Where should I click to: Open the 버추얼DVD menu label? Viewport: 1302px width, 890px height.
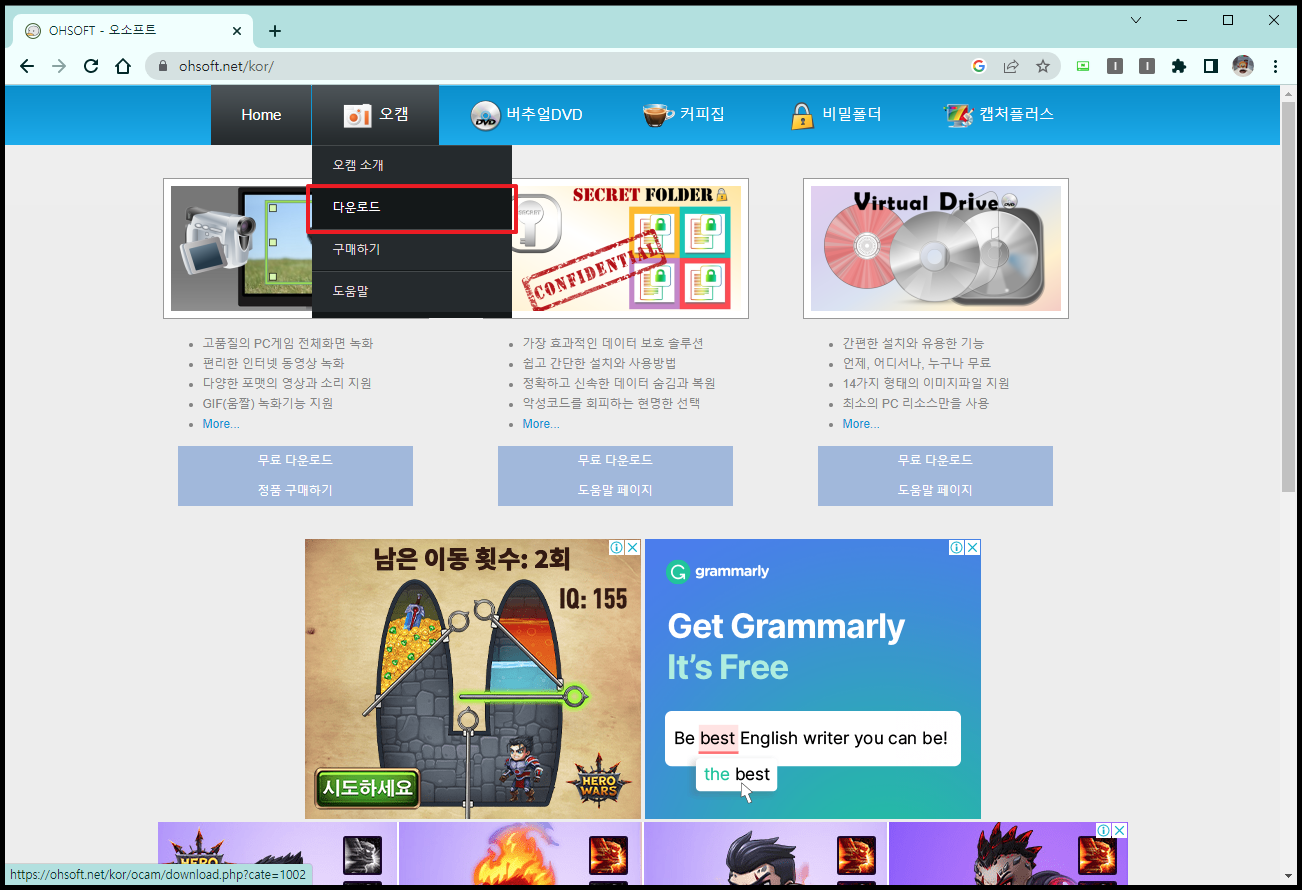(544, 114)
